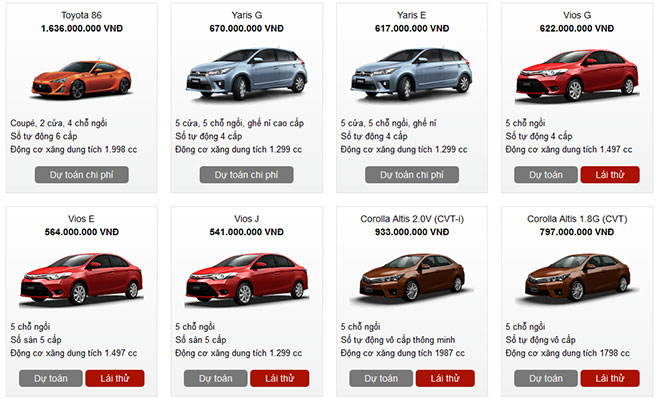This screenshot has height=402, width=660.
Task: Open the Toyota 86 title link
Action: 82,15
